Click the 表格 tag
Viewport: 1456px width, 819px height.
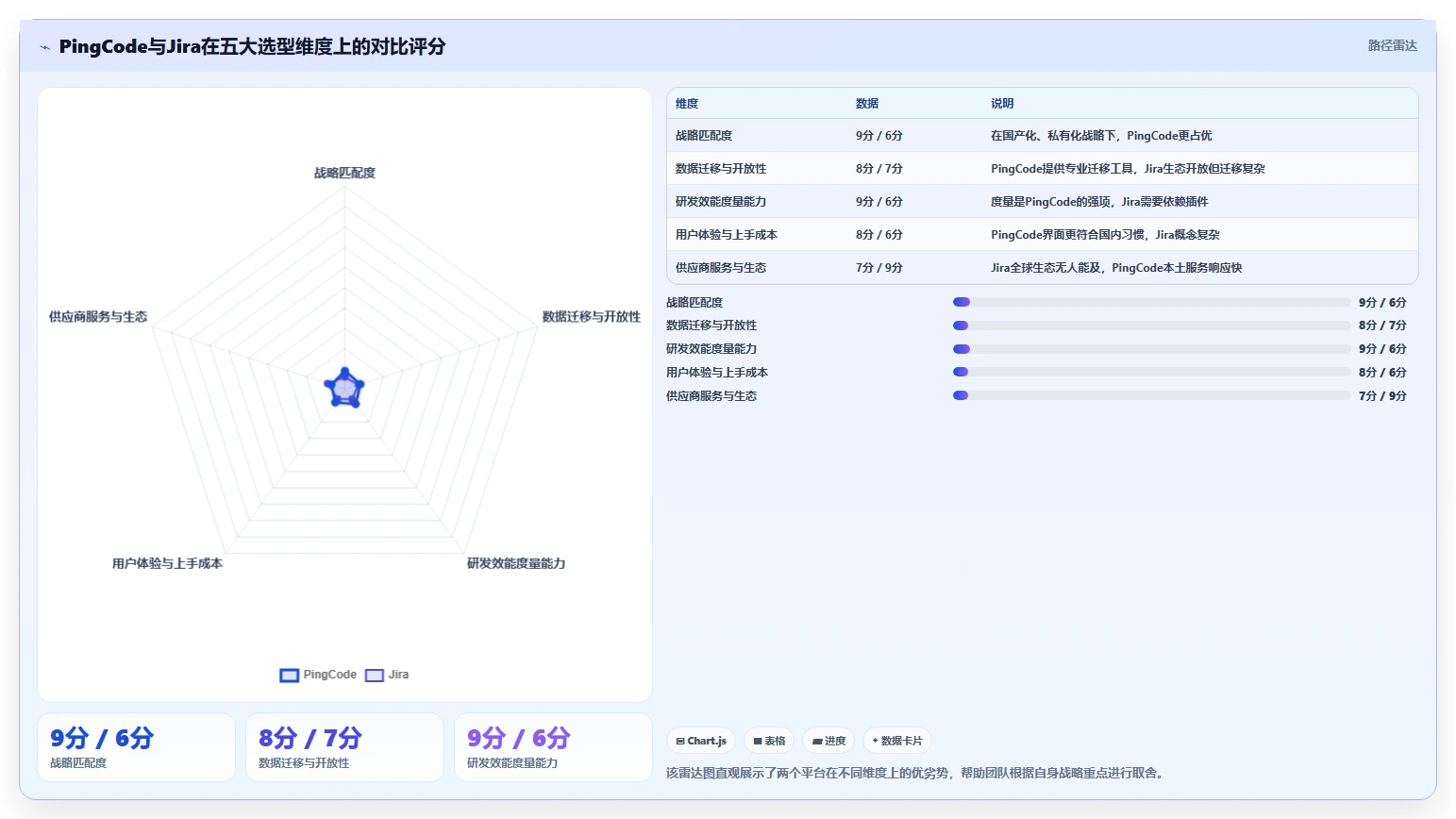tap(769, 741)
